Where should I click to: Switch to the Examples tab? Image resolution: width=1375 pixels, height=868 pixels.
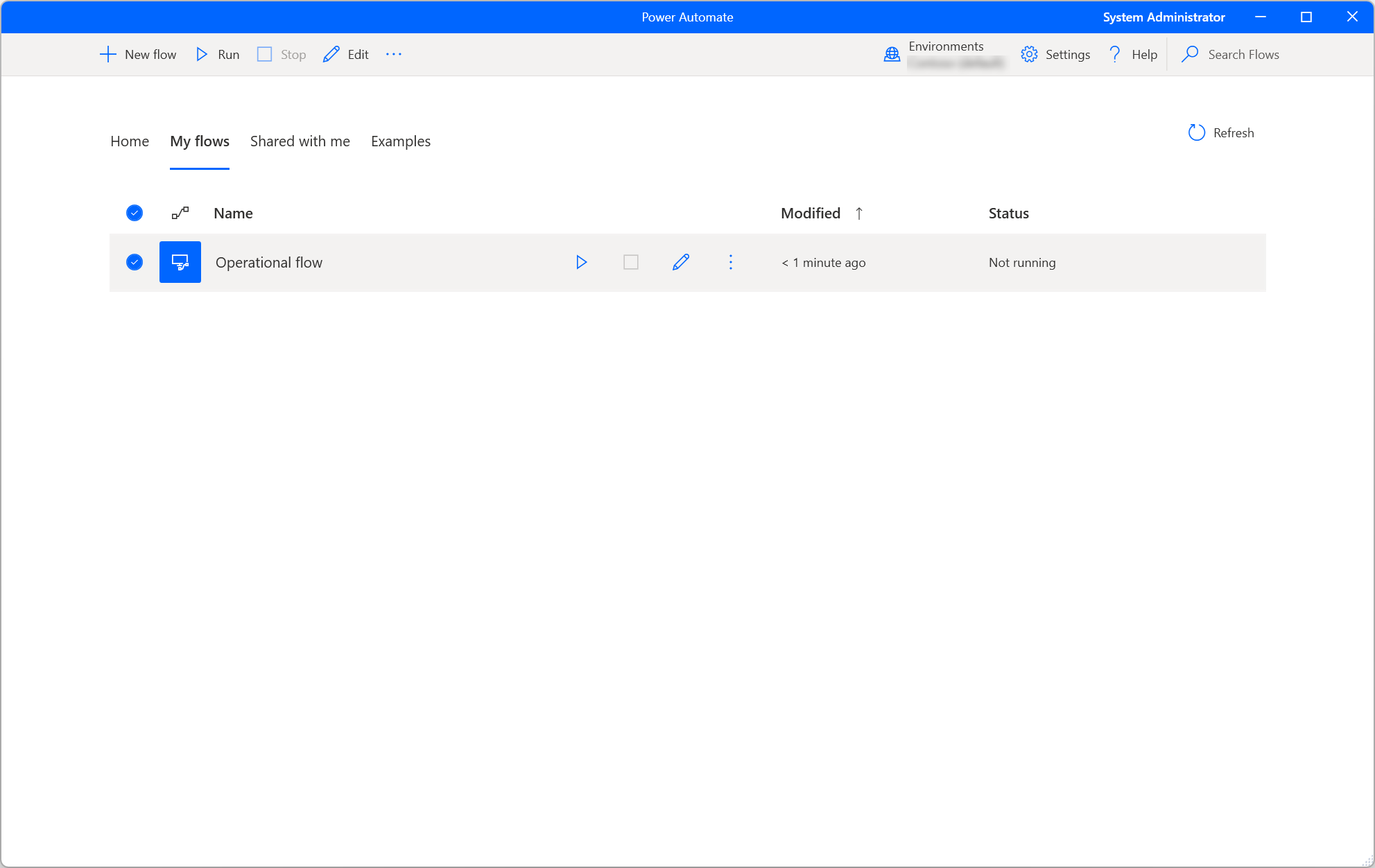(400, 140)
